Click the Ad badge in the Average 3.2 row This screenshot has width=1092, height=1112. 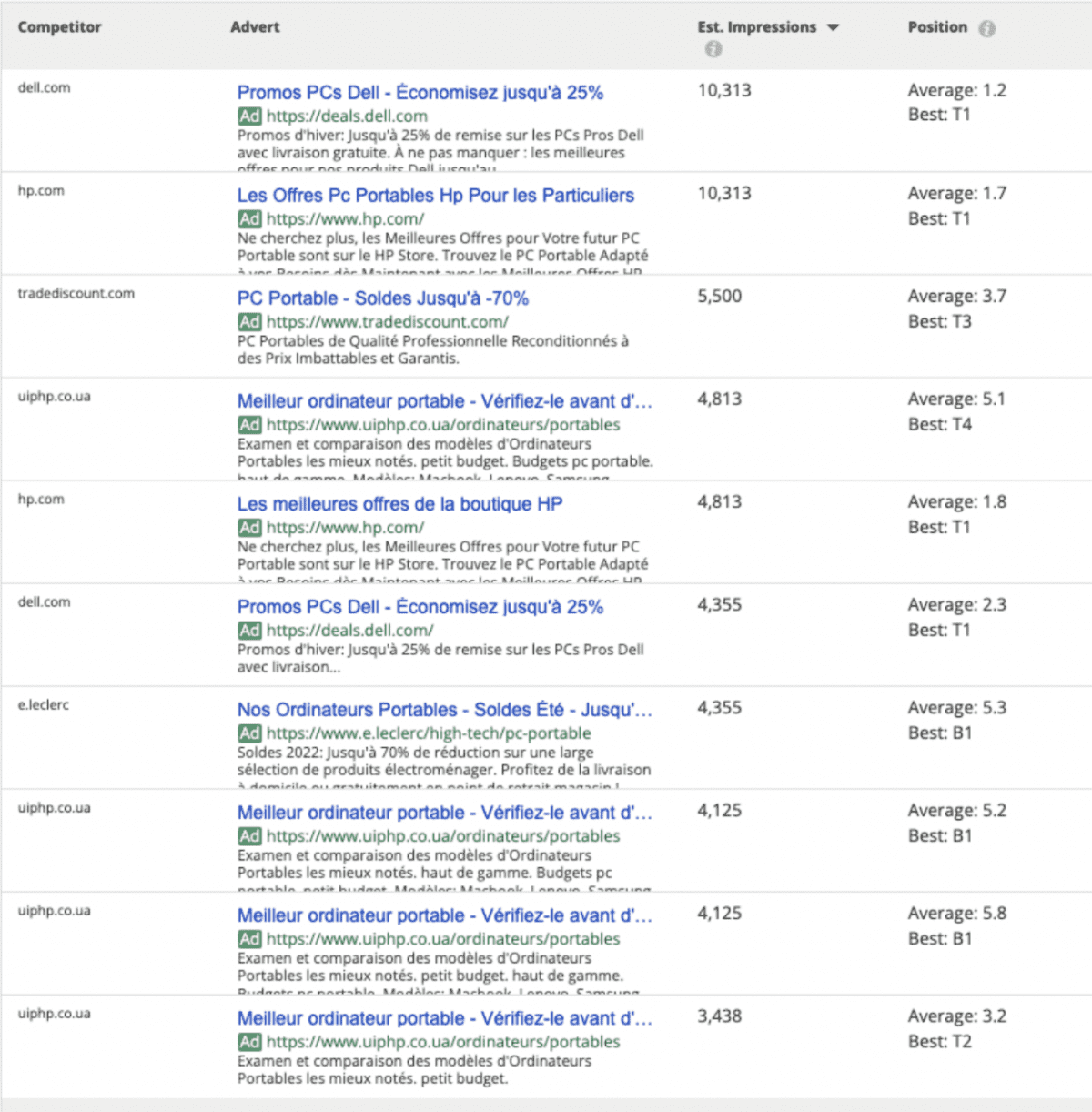point(249,1042)
